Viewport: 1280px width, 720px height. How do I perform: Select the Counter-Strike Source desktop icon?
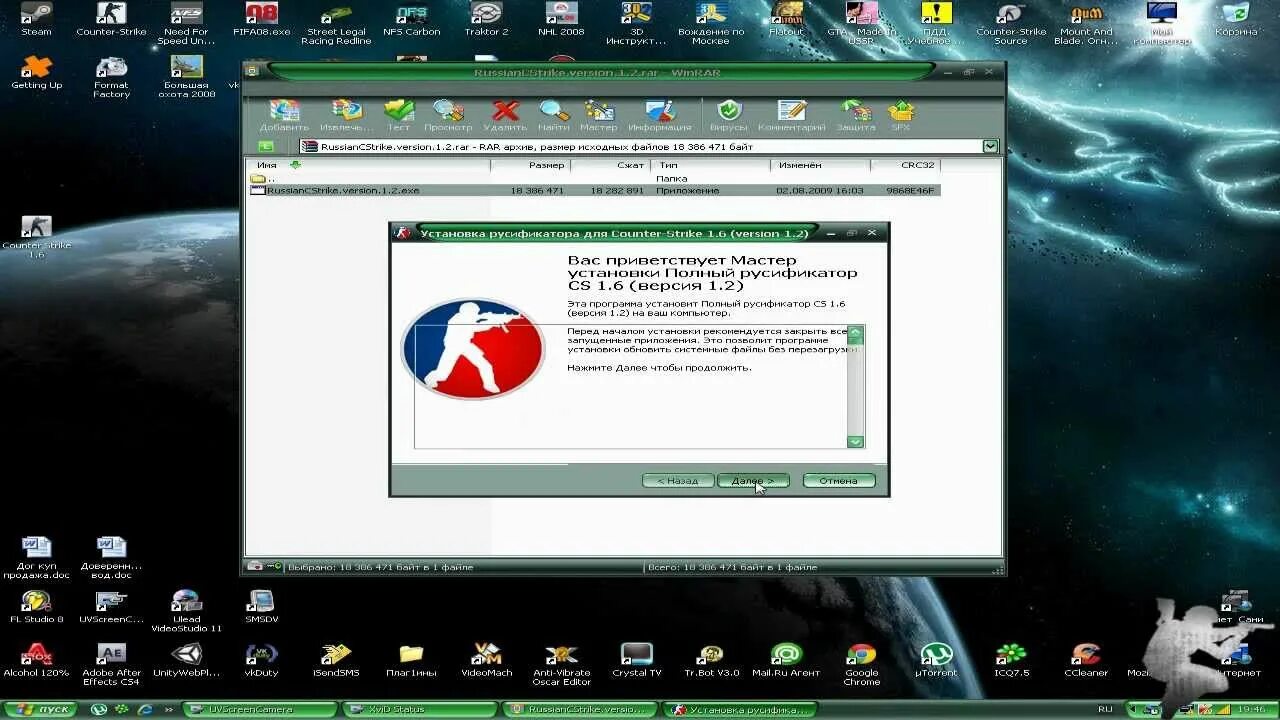coord(1011,23)
